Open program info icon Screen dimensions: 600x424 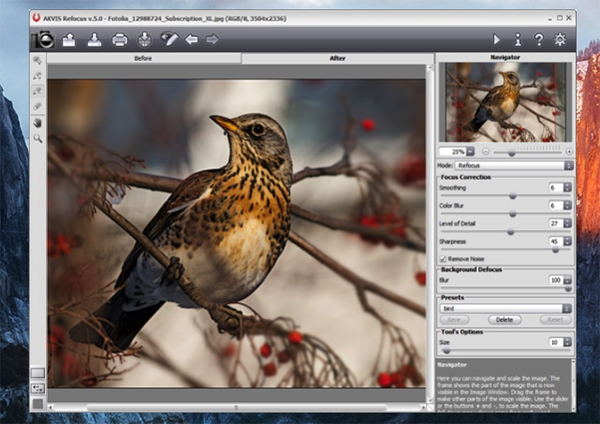pos(518,39)
